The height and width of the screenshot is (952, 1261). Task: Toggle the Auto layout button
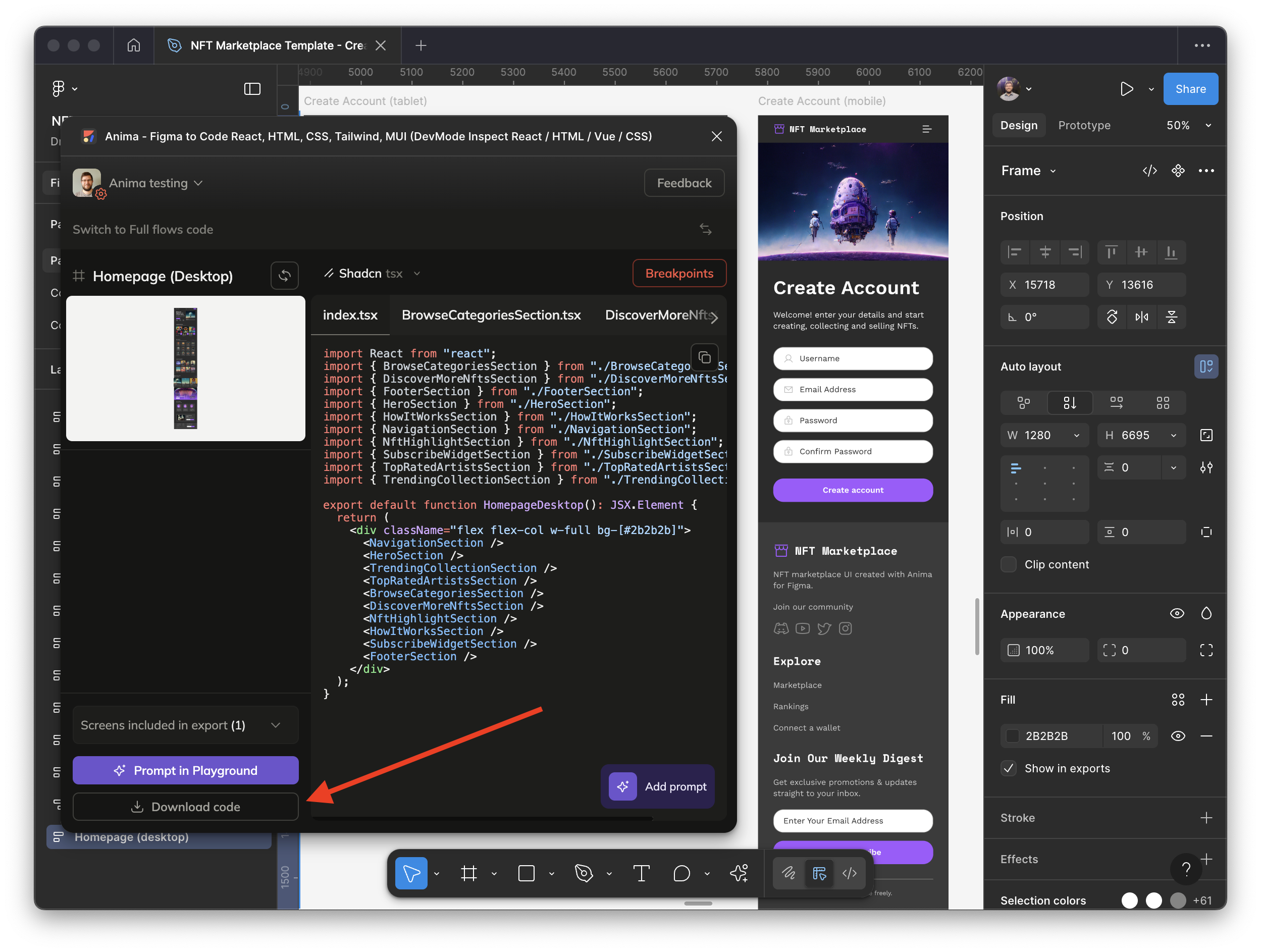pyautogui.click(x=1205, y=366)
